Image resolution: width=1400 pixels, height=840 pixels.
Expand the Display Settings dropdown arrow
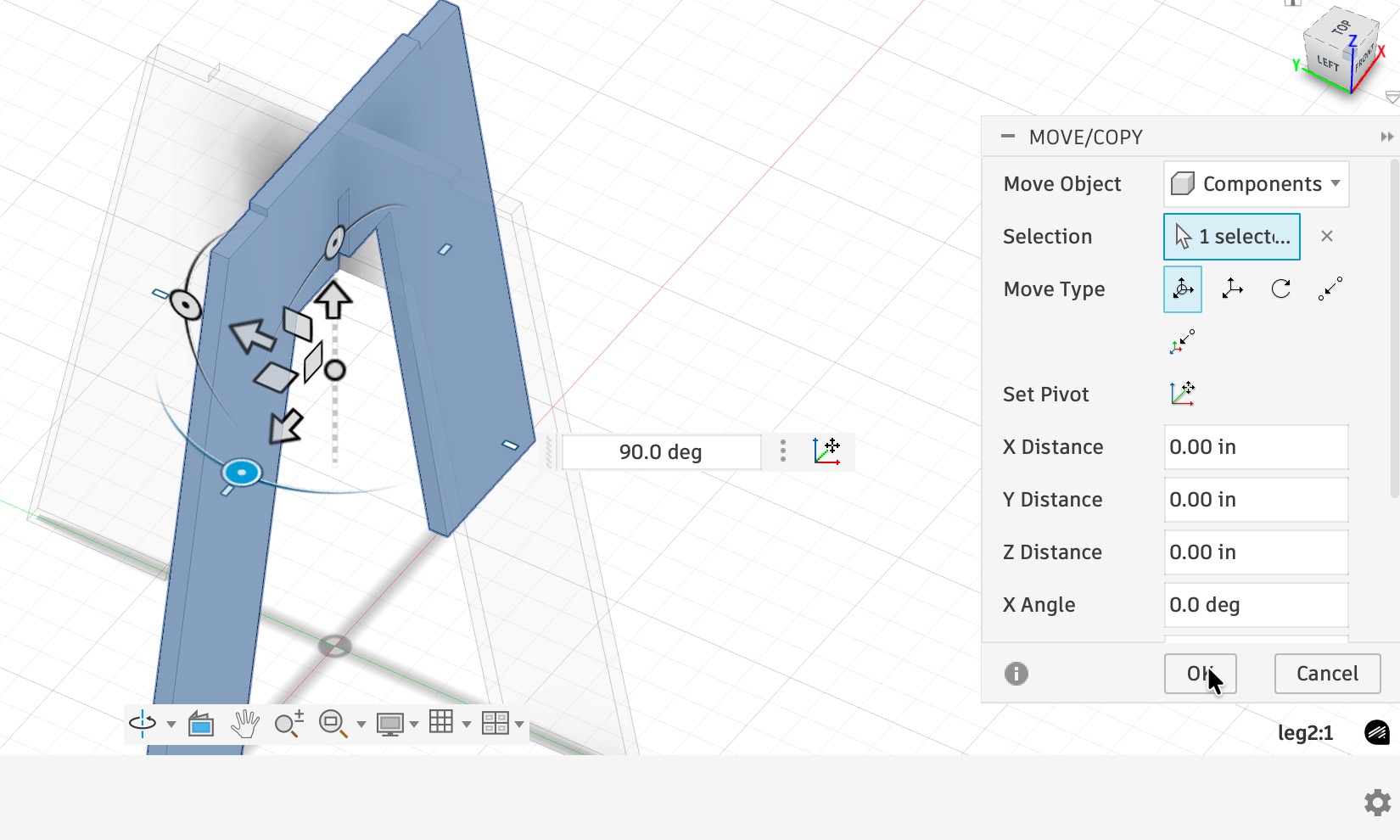coord(414,725)
